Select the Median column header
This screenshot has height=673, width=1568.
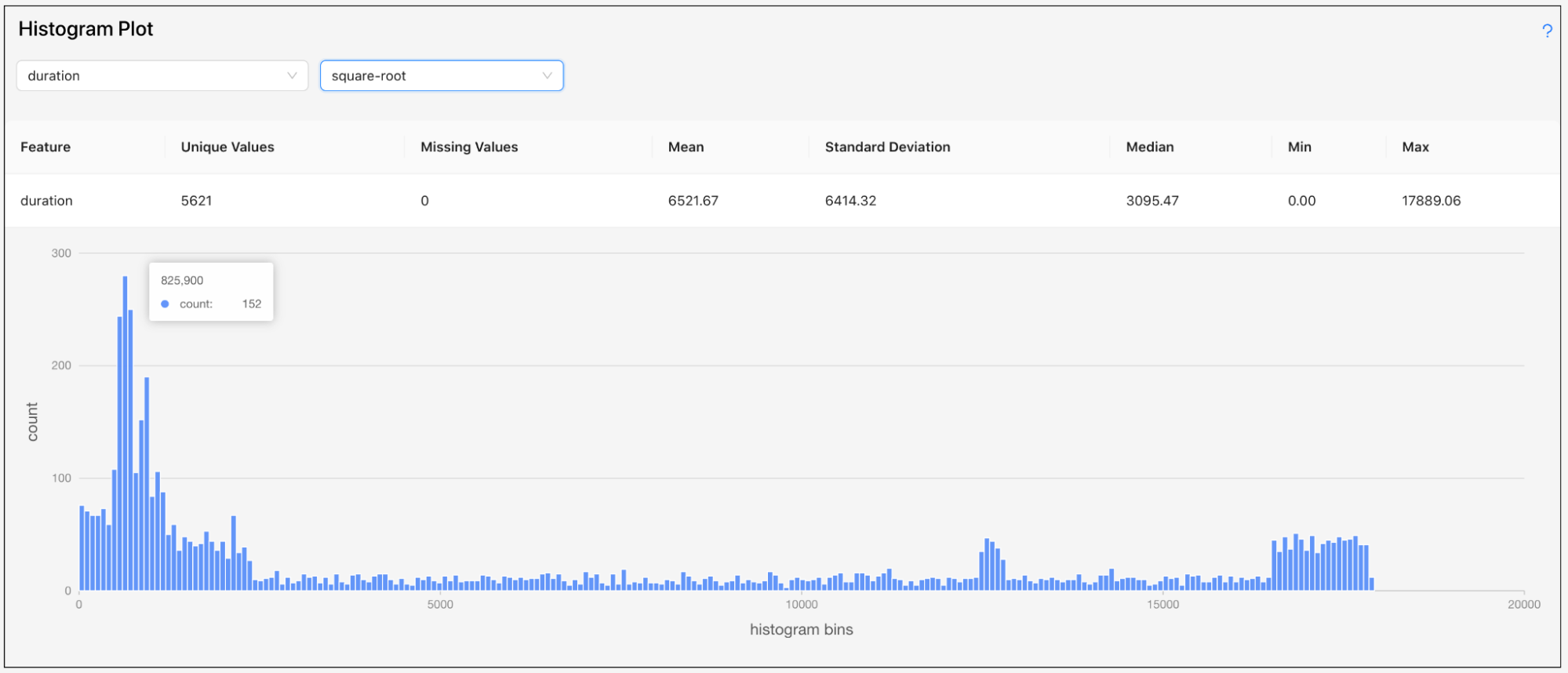pyautogui.click(x=1150, y=147)
